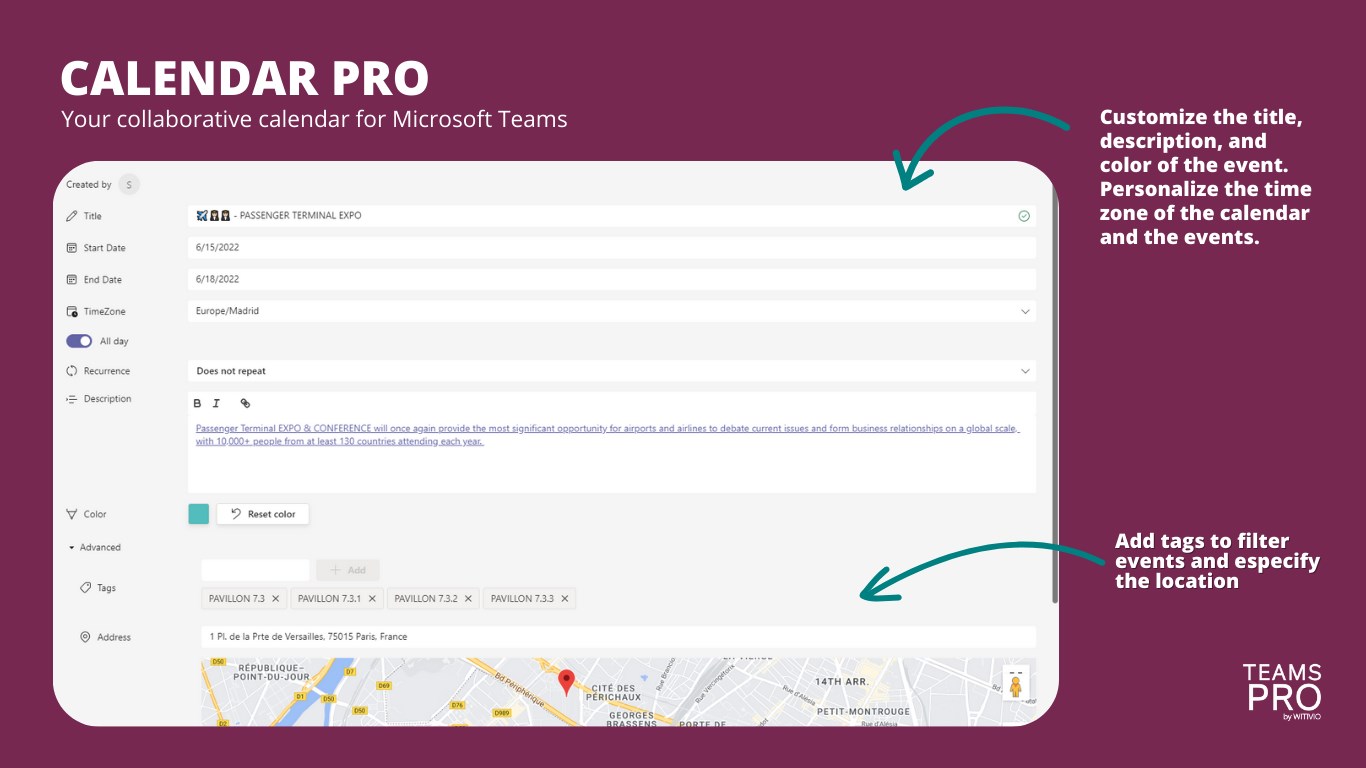
Task: Collapse the Advanced section
Action: 94,547
